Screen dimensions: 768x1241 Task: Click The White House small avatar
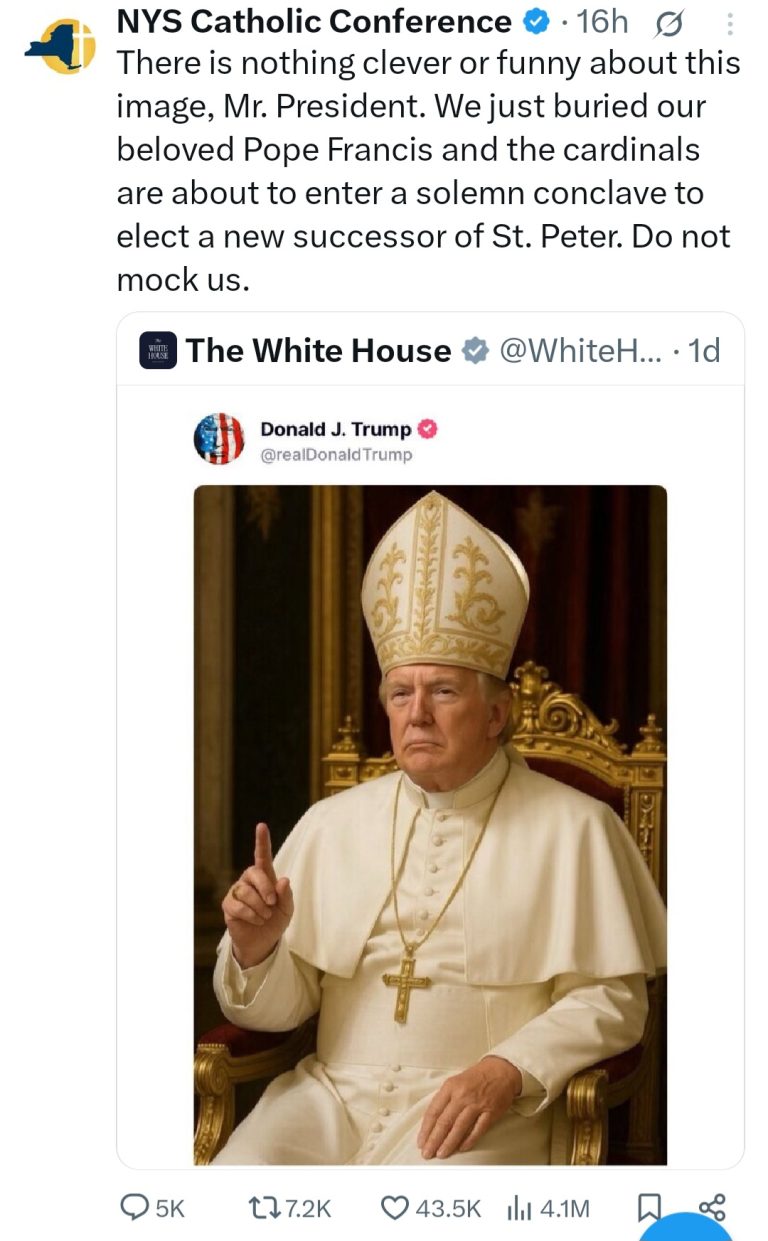(158, 351)
